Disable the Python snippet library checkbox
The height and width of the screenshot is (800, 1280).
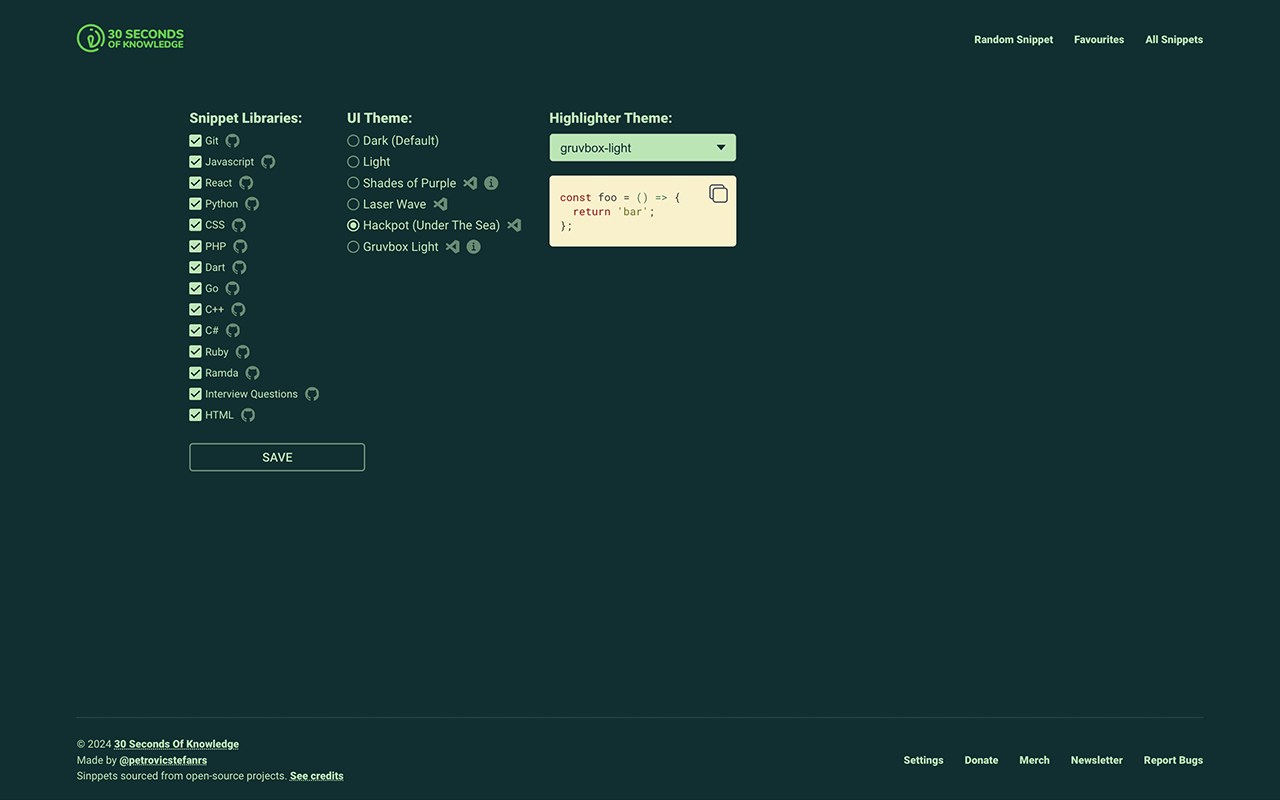click(195, 204)
